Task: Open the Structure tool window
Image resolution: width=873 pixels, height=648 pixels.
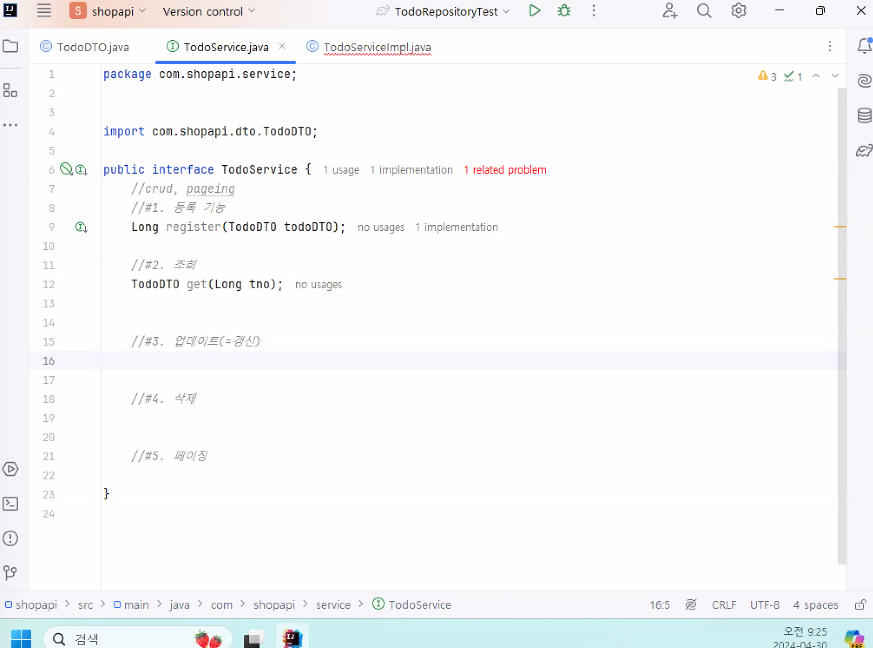Action: [11, 90]
